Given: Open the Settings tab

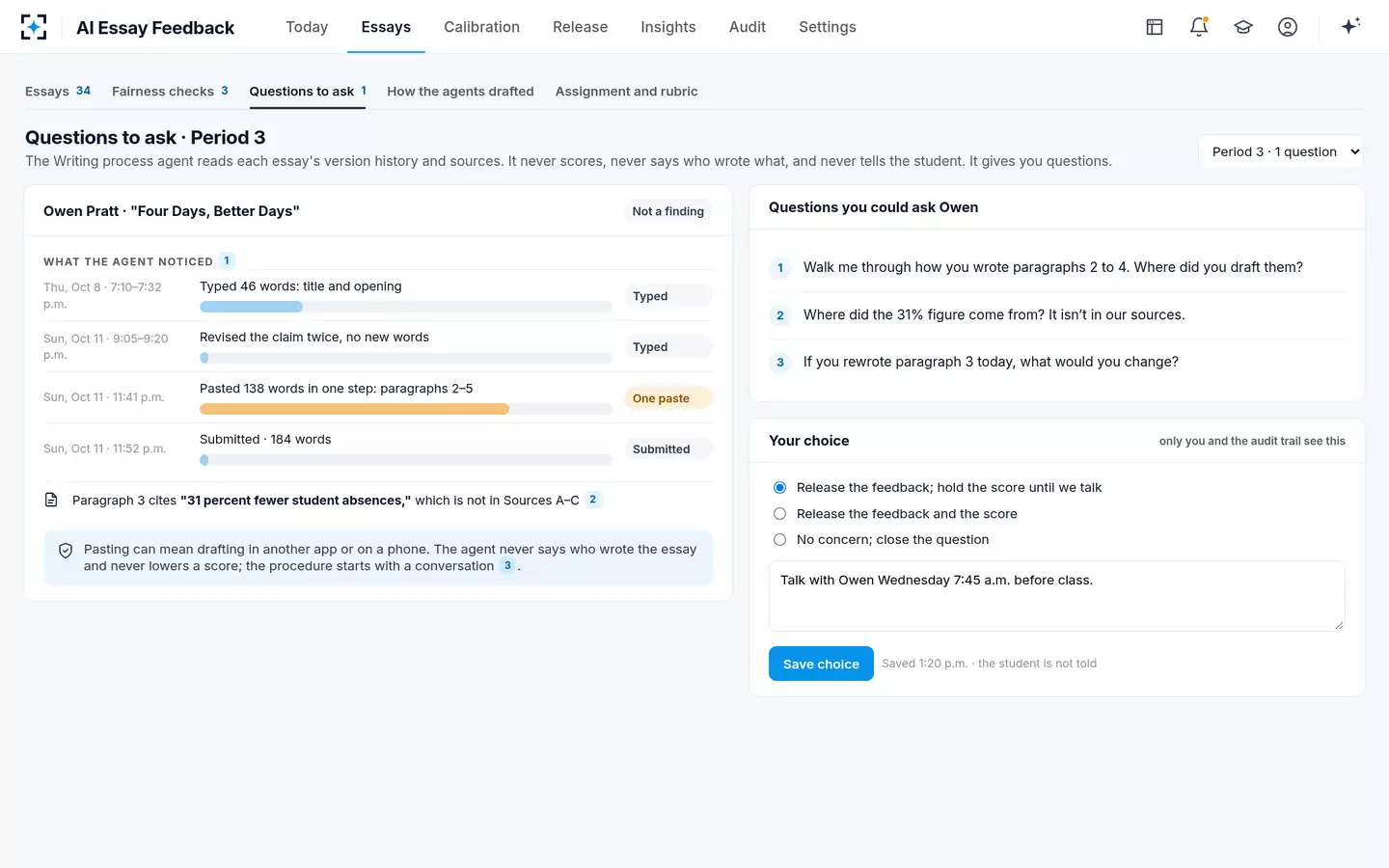Looking at the screenshot, I should tap(828, 27).
